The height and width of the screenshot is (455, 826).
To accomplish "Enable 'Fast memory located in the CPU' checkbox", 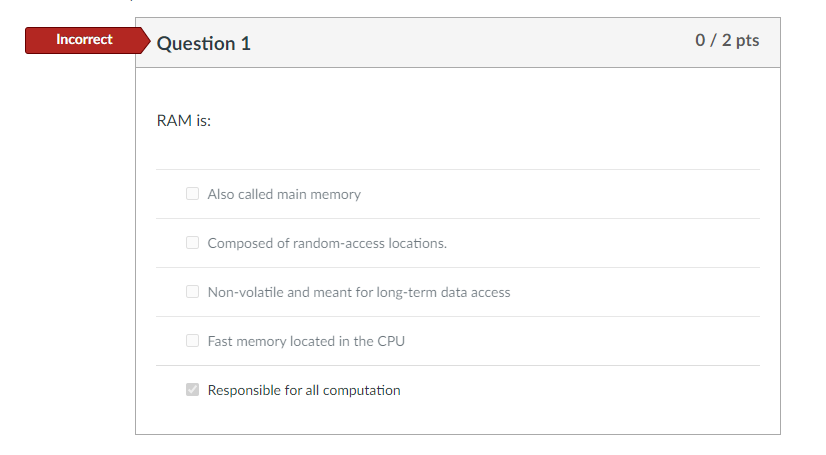I will coord(192,341).
